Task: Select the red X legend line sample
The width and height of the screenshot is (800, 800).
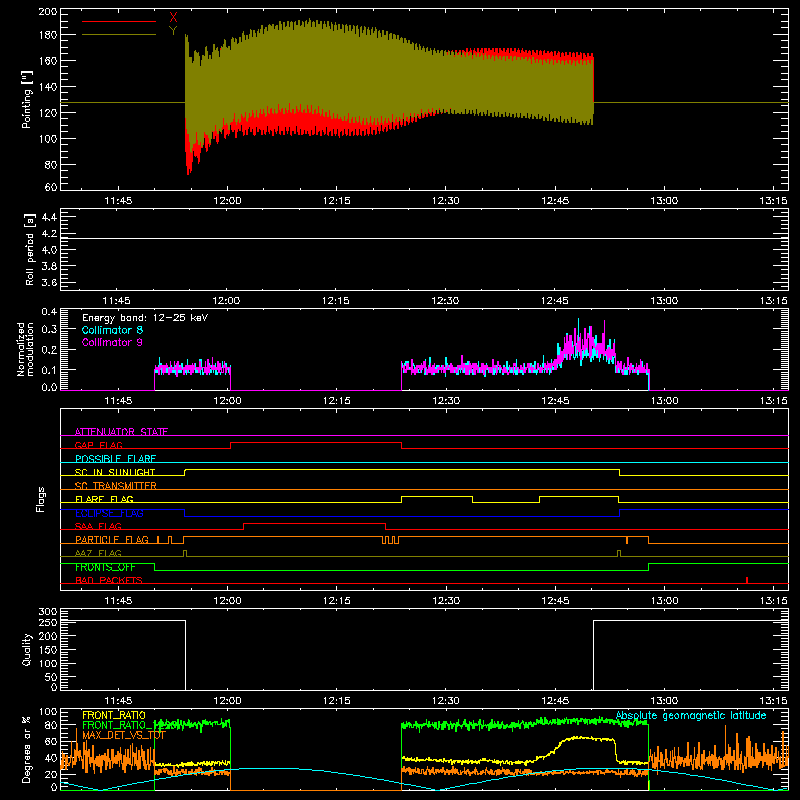Action: pos(119,21)
